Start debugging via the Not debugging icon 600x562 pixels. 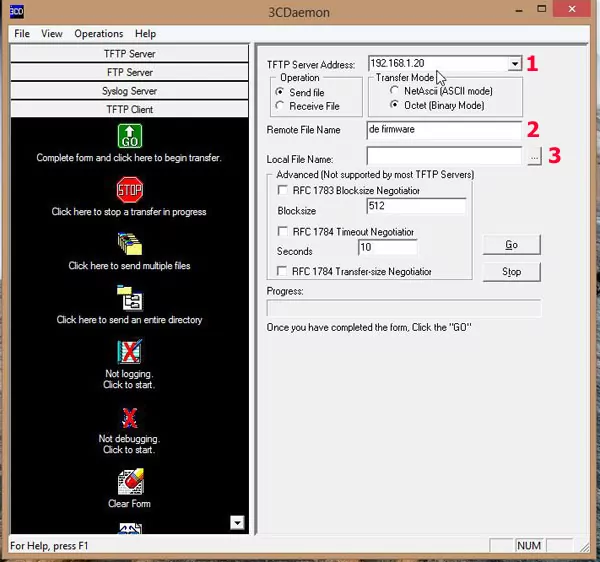129,416
